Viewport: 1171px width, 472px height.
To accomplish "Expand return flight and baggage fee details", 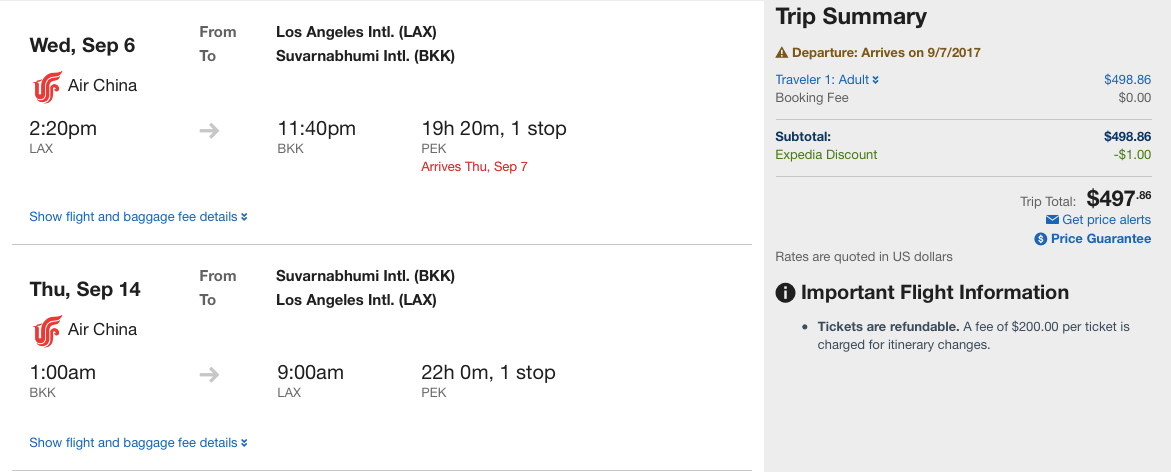I will pyautogui.click(x=138, y=443).
